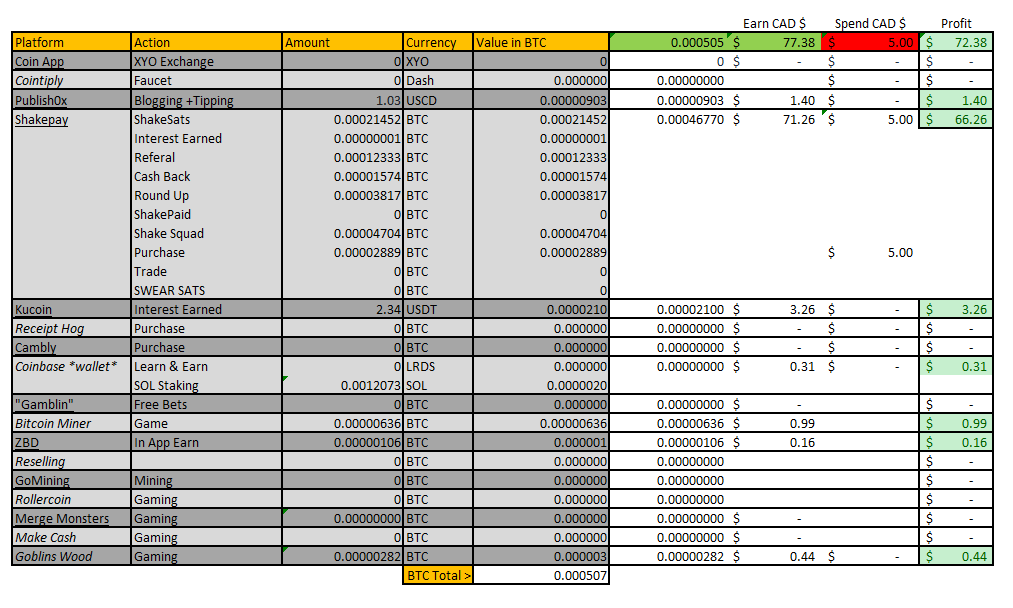Image resolution: width=1013 pixels, height=608 pixels.
Task: Select the SOL Staking action cell
Action: pyautogui.click(x=207, y=385)
